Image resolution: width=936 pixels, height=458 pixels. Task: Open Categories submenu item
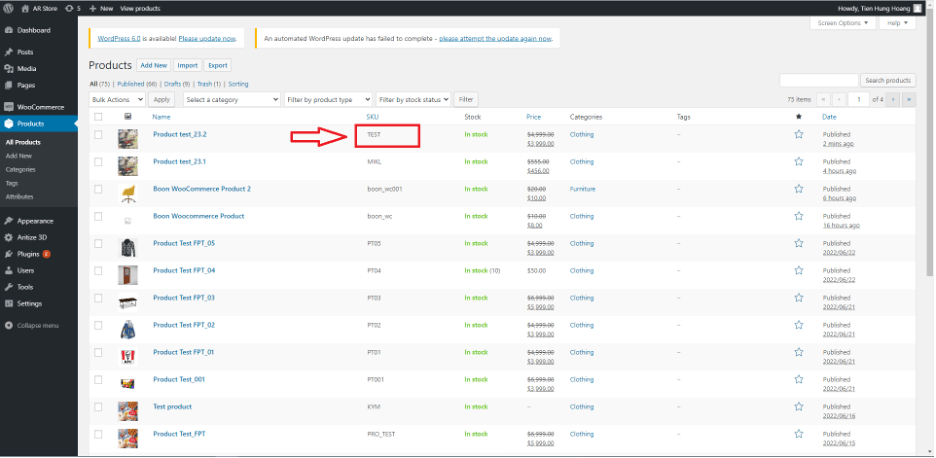(20, 170)
